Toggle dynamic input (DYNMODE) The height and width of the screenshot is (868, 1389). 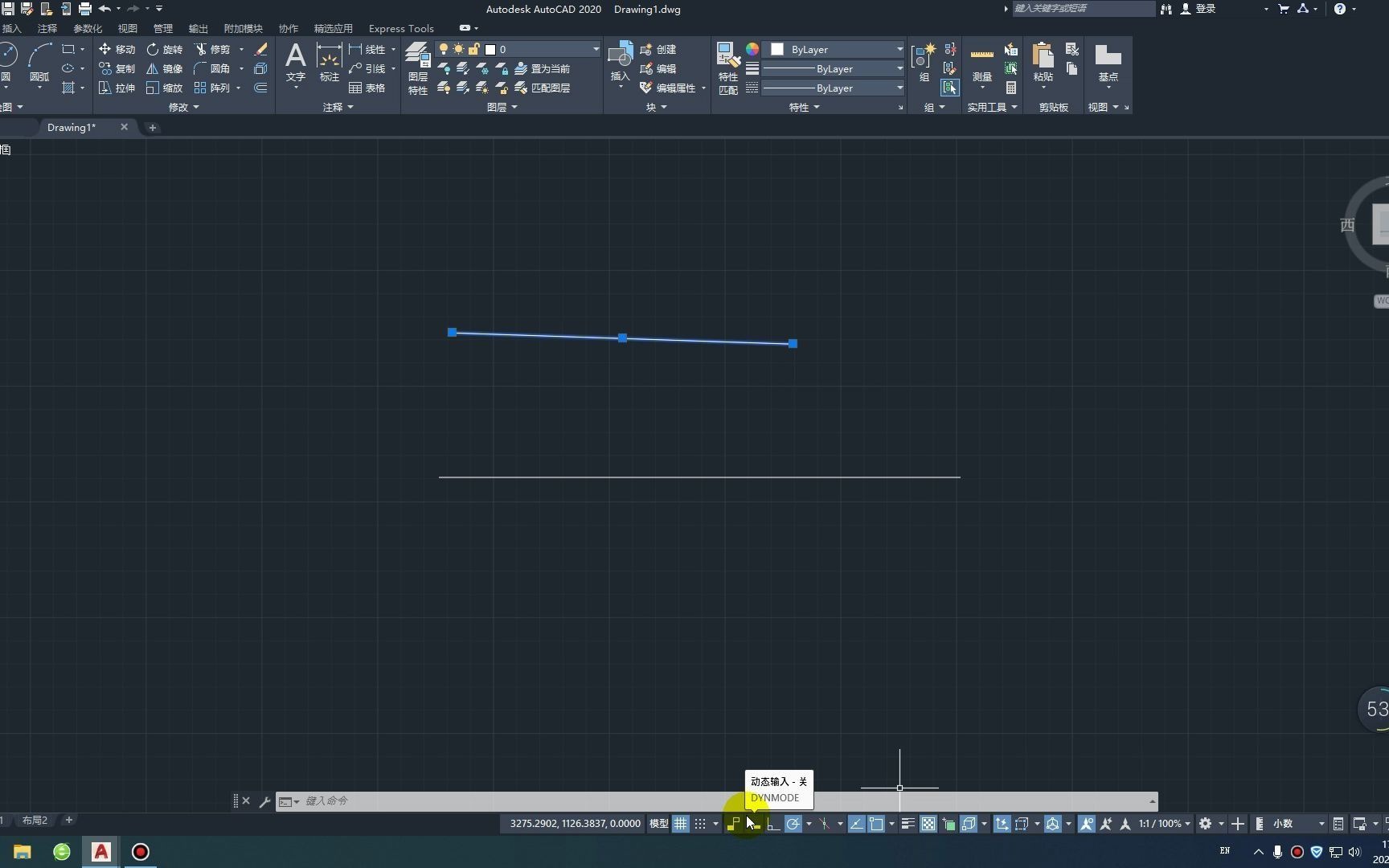click(x=752, y=824)
